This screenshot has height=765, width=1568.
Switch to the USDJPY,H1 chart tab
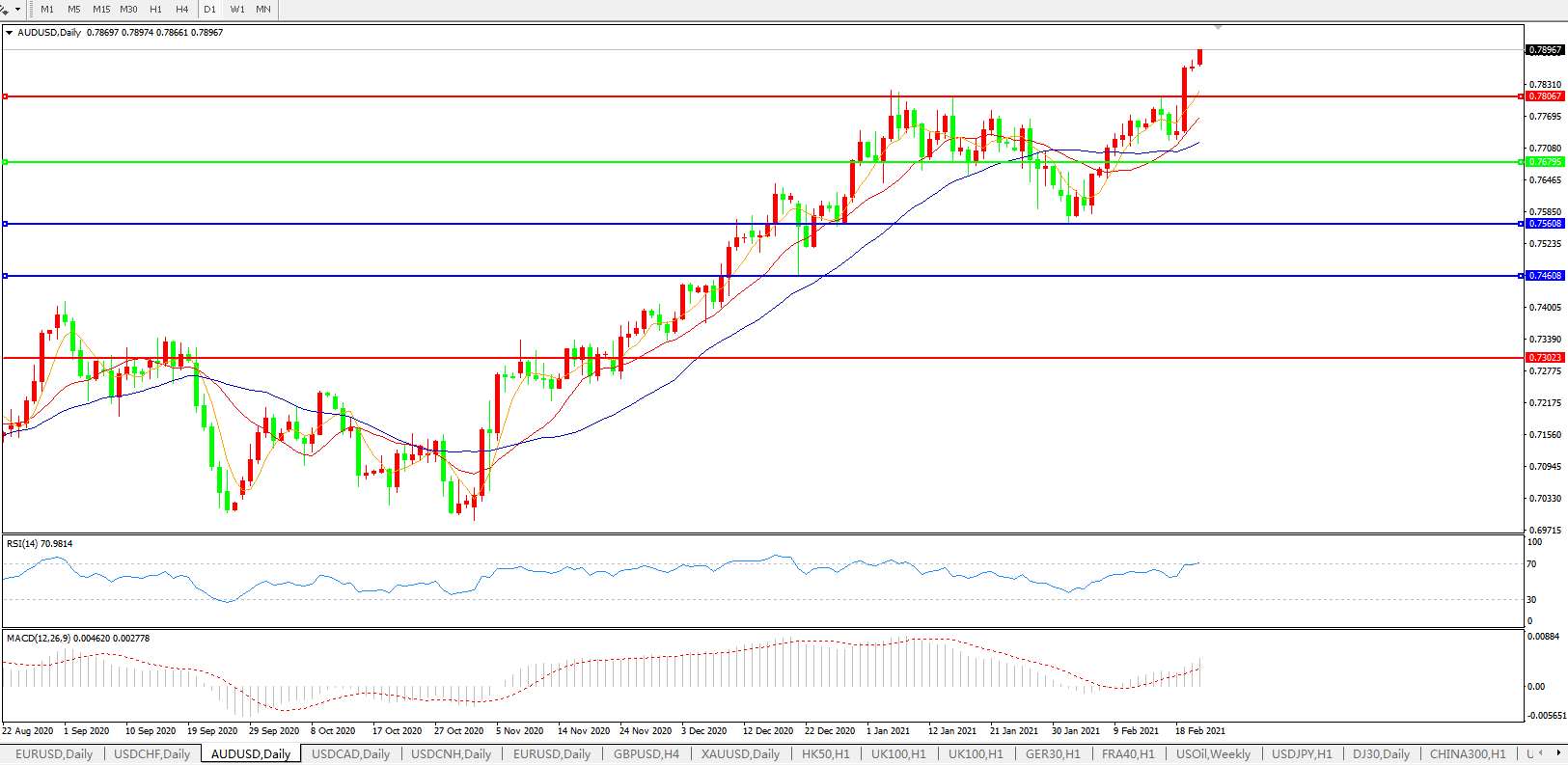pos(1302,753)
